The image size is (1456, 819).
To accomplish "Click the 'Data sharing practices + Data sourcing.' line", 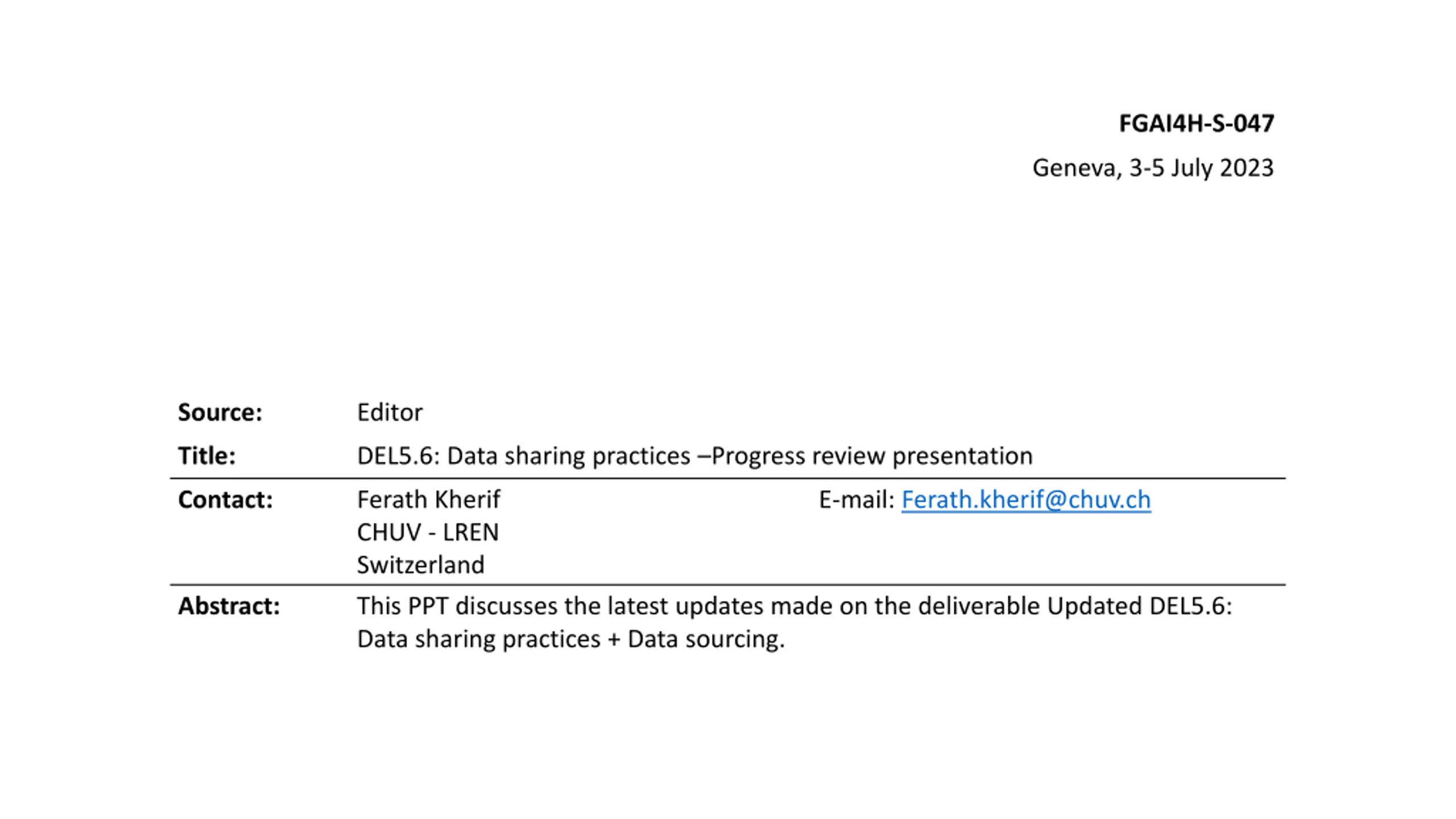I will pyautogui.click(x=570, y=639).
